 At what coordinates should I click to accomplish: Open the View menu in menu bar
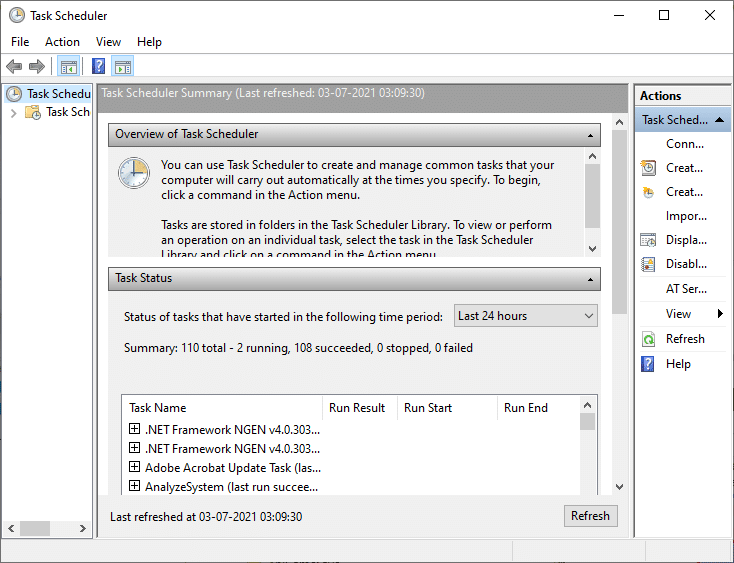tap(108, 42)
